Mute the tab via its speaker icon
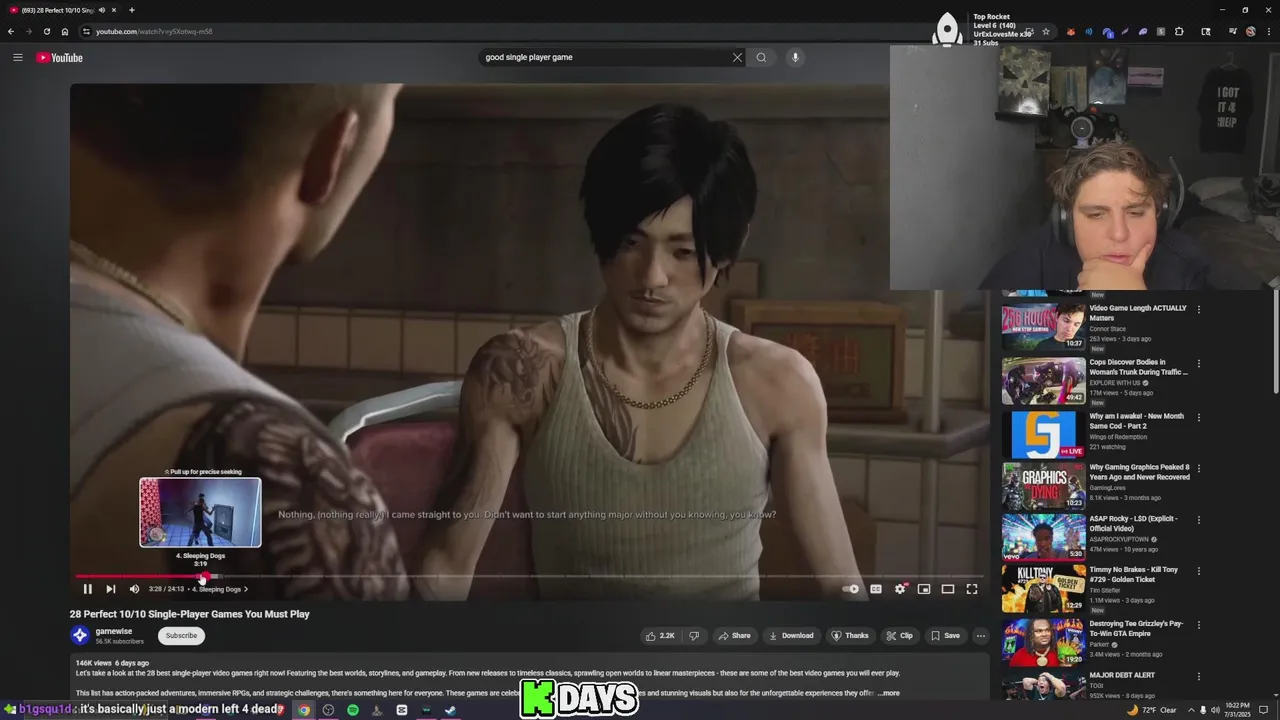This screenshot has width=1280, height=720. point(102,10)
